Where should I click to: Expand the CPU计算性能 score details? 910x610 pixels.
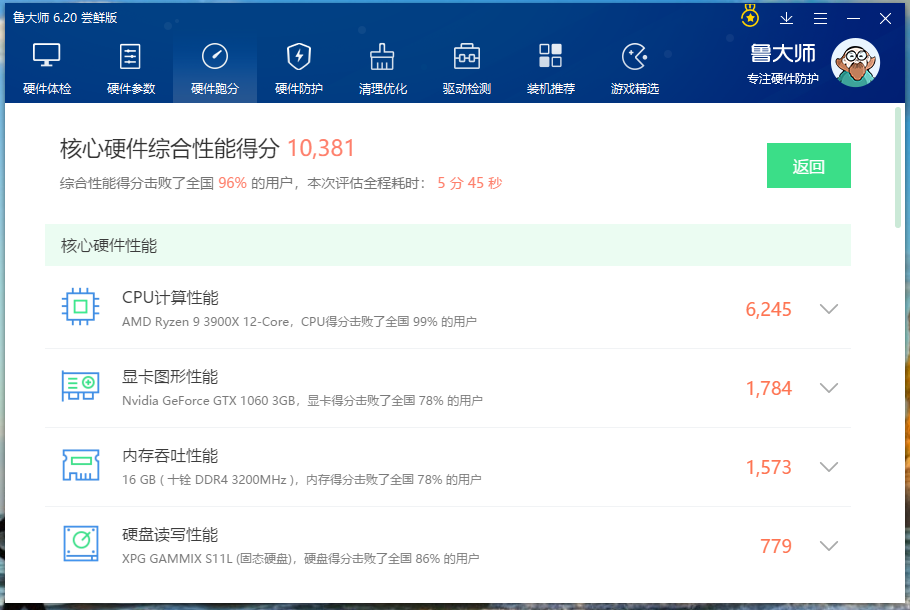tap(829, 309)
